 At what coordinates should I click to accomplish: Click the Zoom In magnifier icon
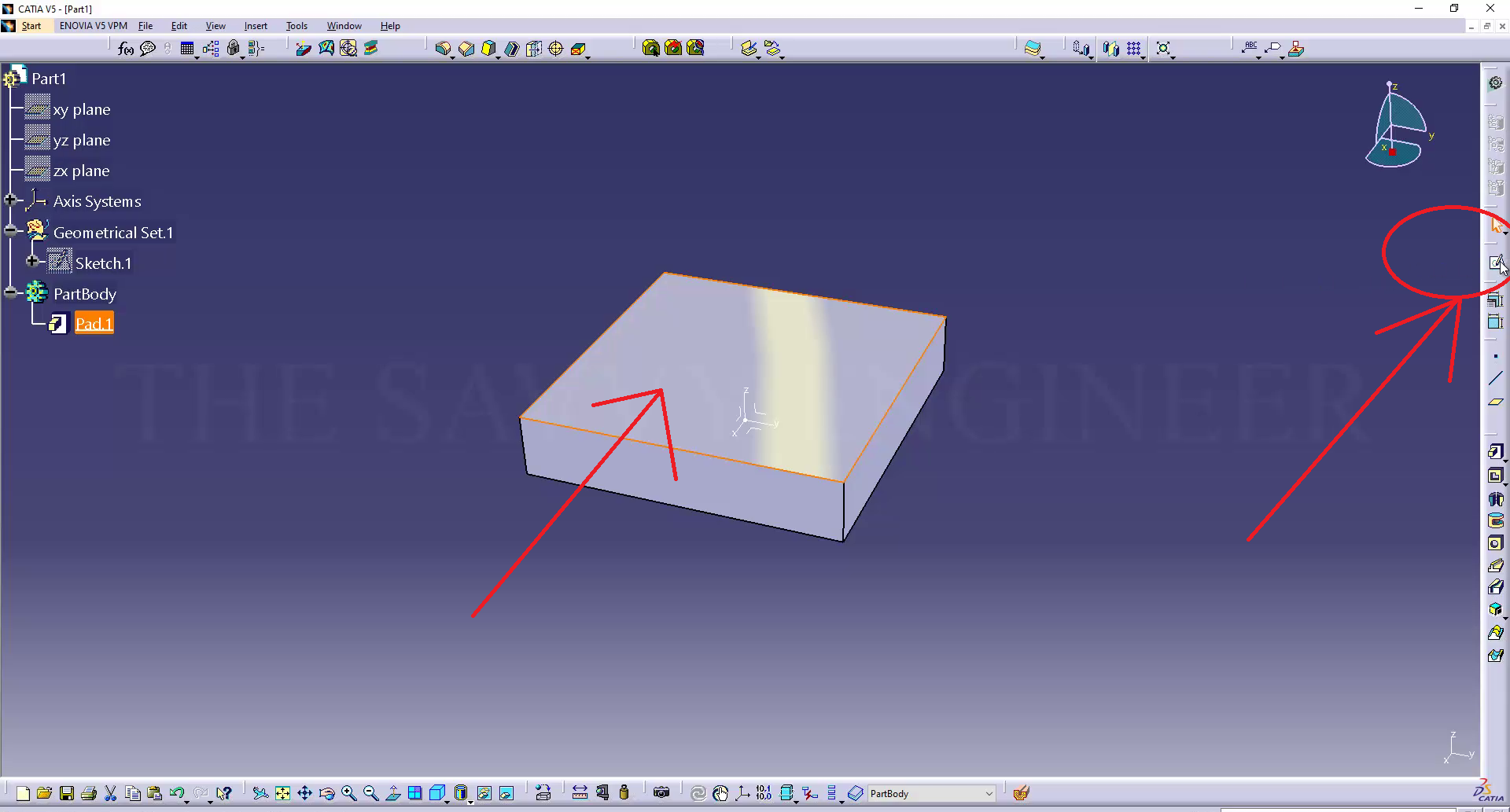click(x=348, y=793)
